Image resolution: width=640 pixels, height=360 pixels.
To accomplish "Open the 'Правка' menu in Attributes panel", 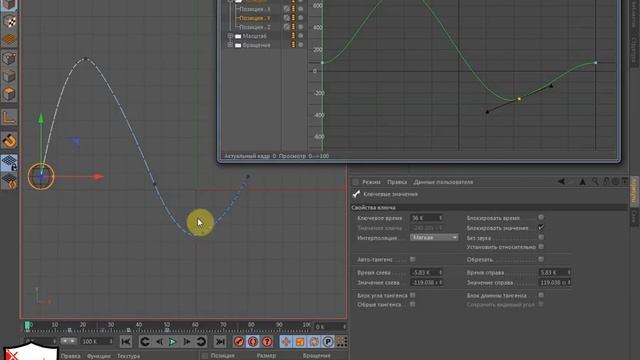I will (397, 182).
